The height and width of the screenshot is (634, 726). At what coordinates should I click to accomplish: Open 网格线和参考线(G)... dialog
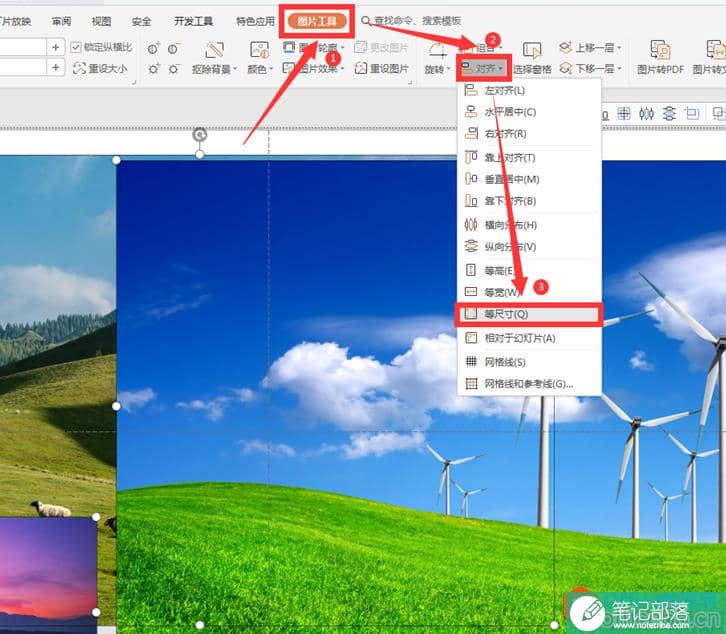pos(529,383)
